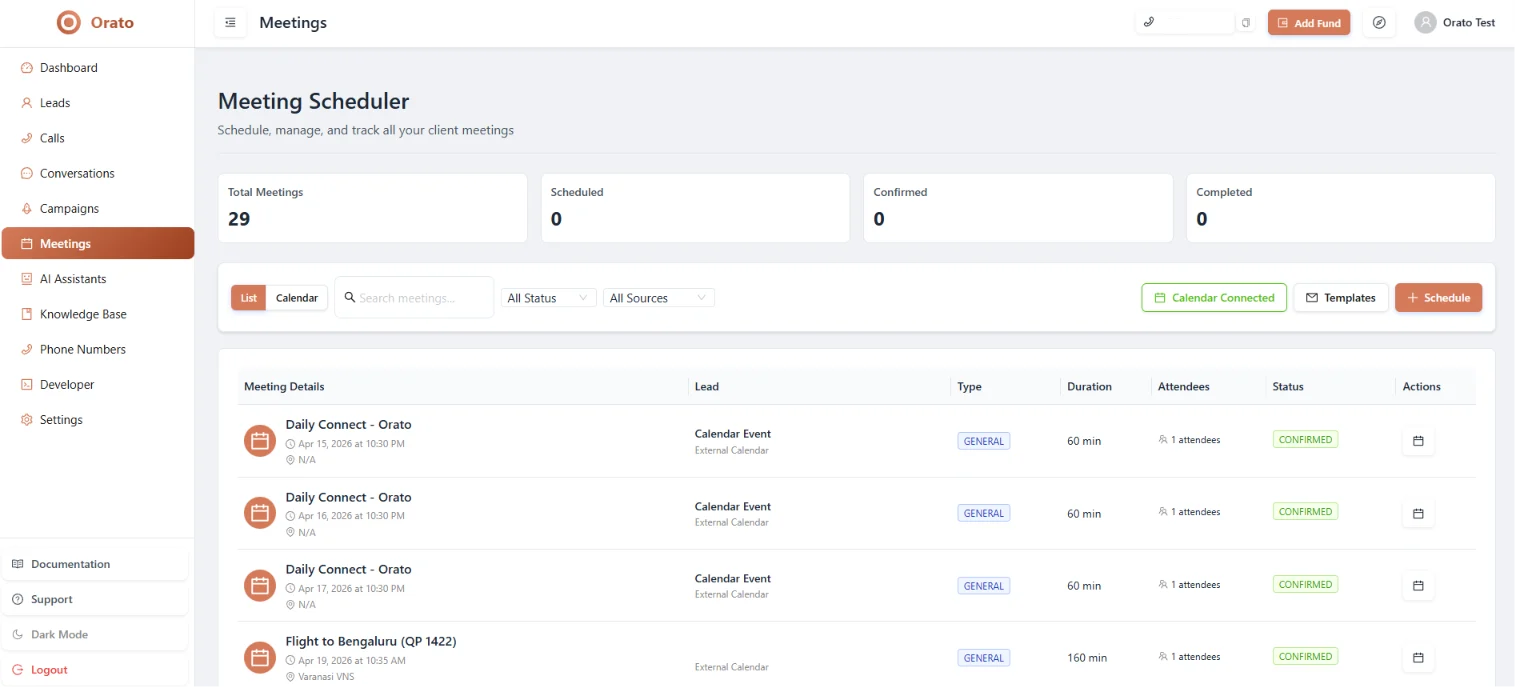Switch to List view

[249, 298]
